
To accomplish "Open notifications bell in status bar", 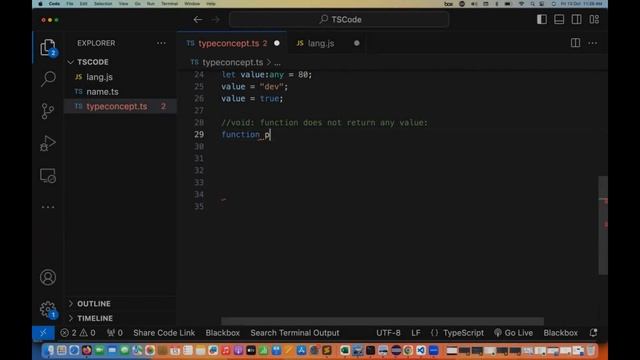I will [593, 333].
